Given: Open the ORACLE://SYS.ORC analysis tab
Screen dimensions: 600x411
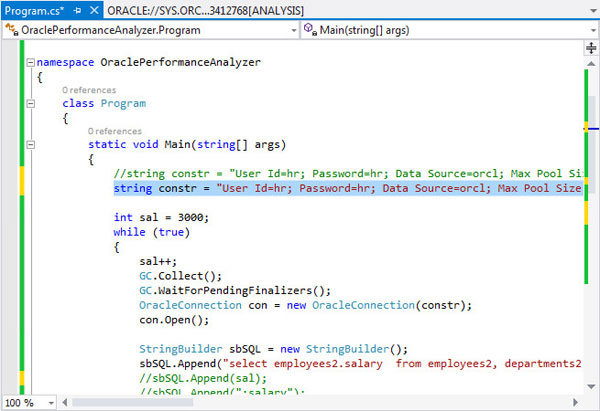Looking at the screenshot, I should 205,11.
